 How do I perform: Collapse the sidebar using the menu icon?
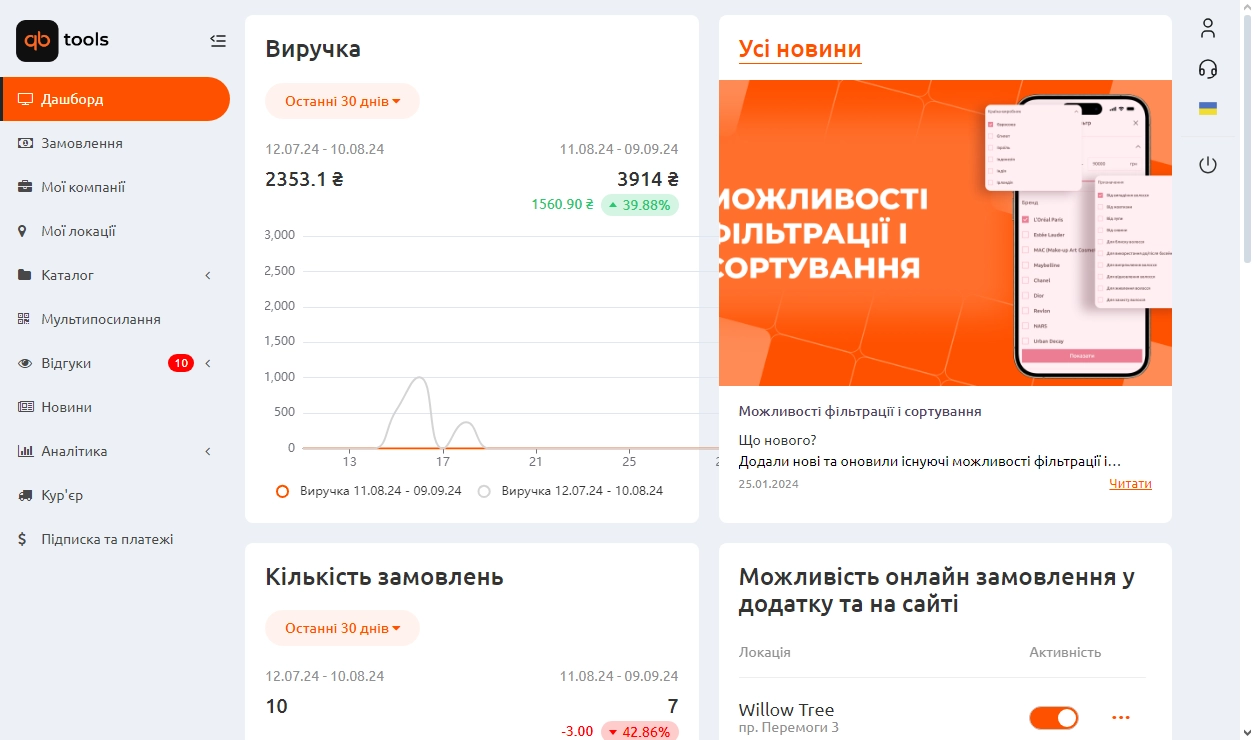pos(218,41)
